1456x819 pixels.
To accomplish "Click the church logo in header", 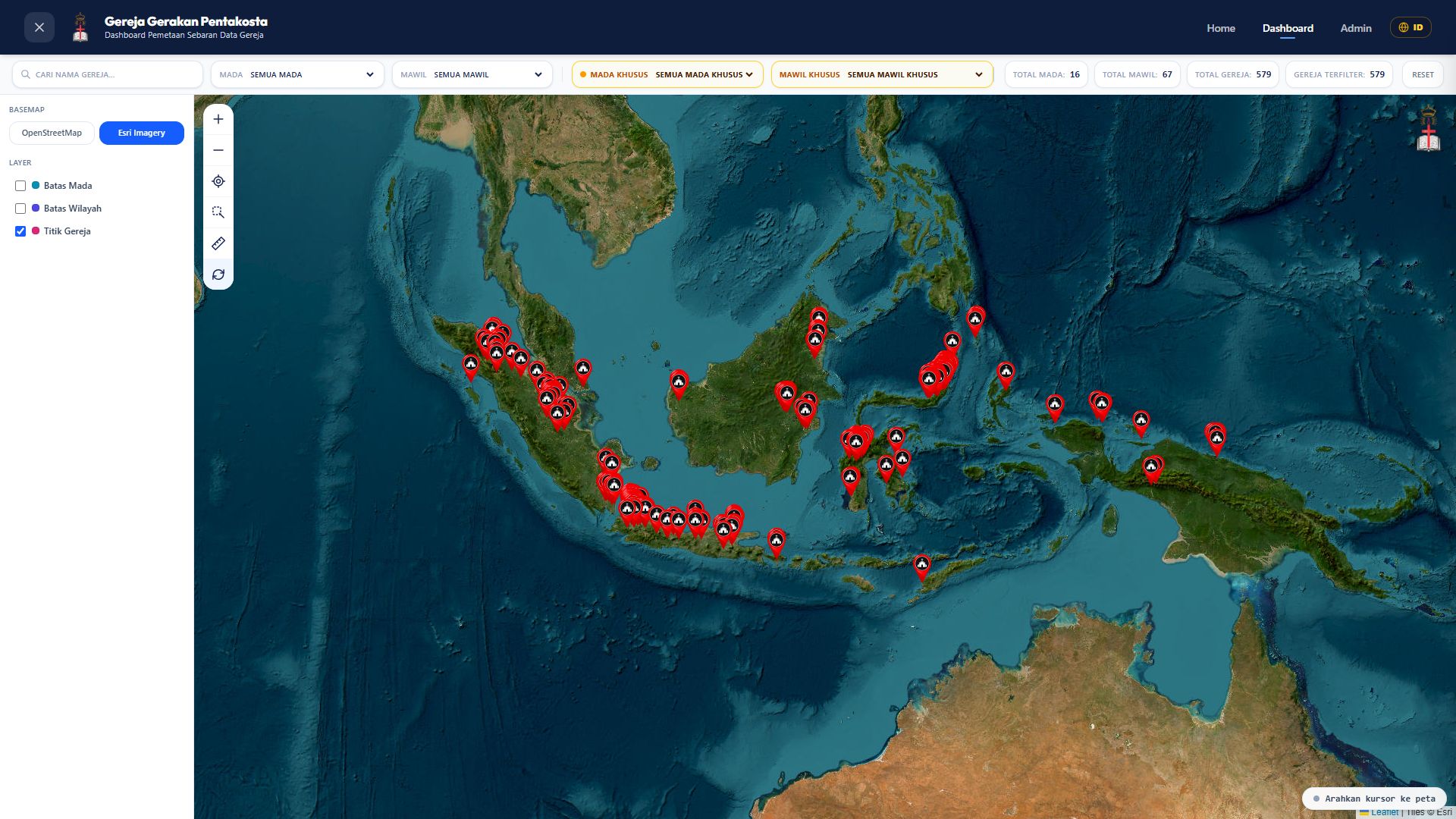I will coord(80,27).
